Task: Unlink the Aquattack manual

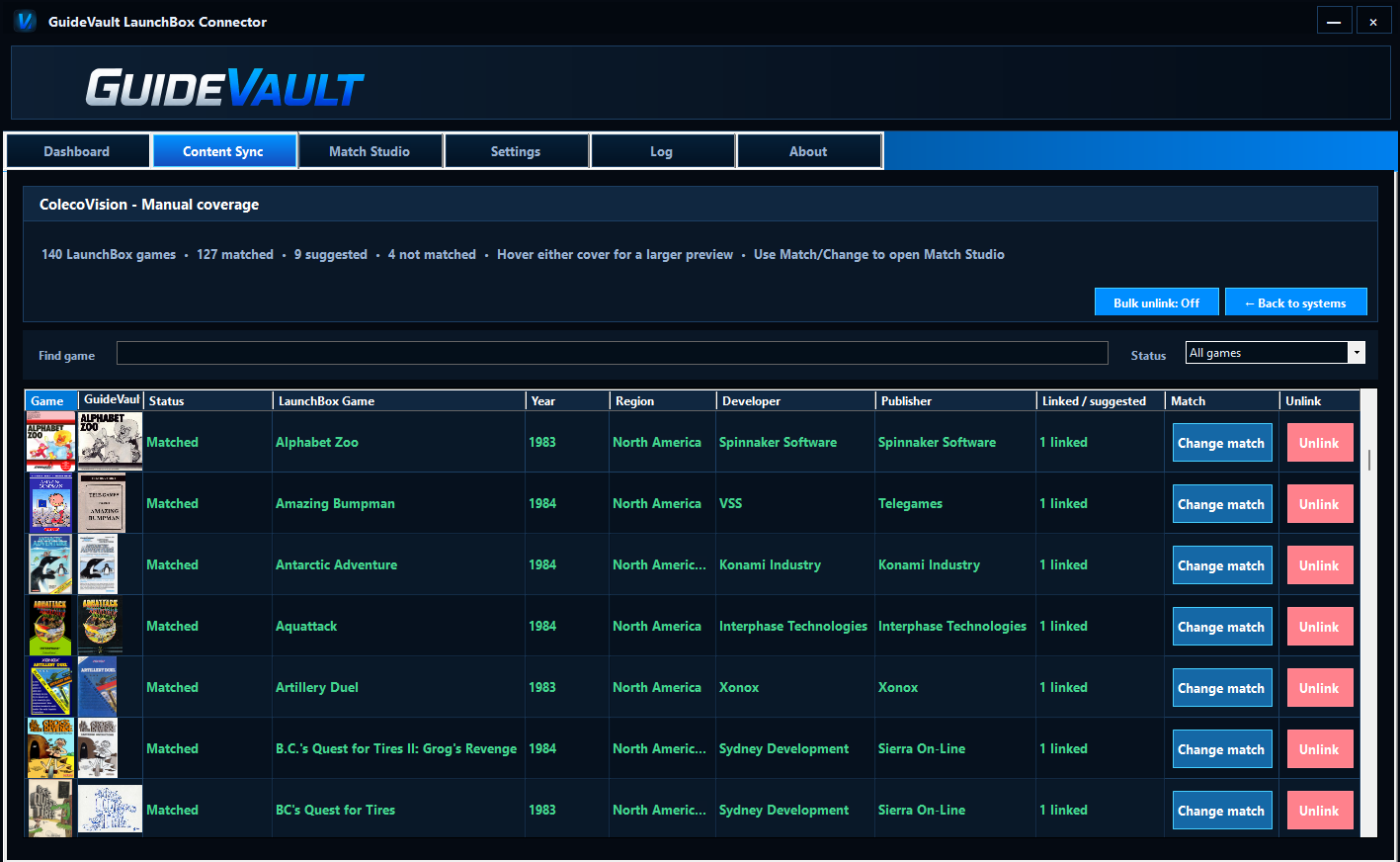Action: coord(1319,627)
